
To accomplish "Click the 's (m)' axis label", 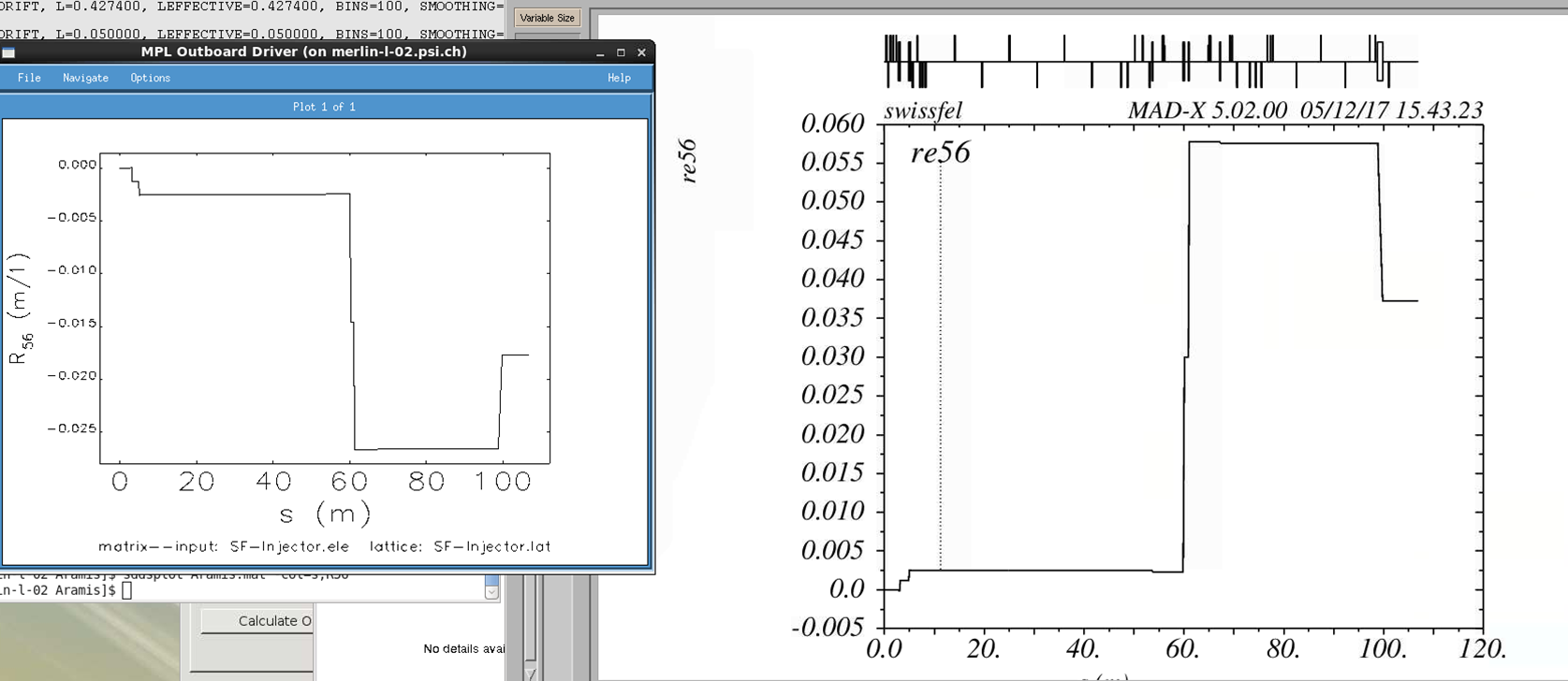I will coord(325,513).
